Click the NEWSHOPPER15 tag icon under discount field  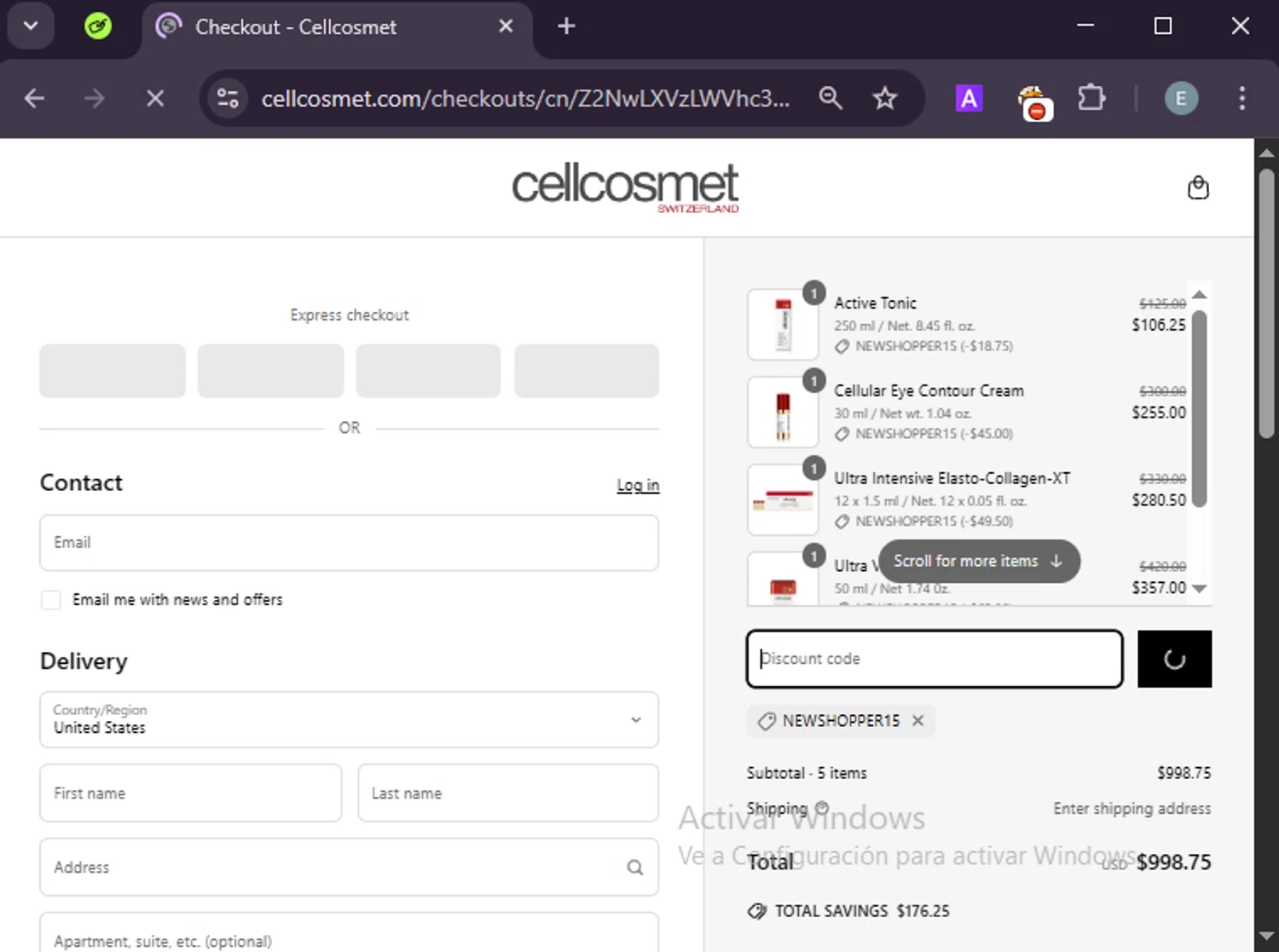[767, 721]
